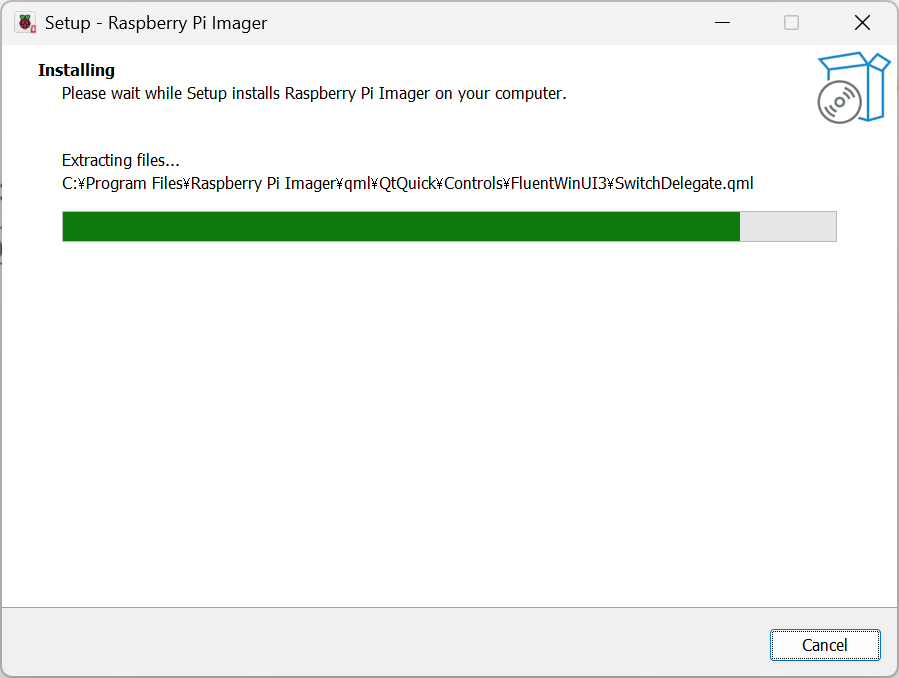The width and height of the screenshot is (899, 678).
Task: Click the "Setup - Raspberry Pi Imager" window title
Action: pyautogui.click(x=156, y=23)
